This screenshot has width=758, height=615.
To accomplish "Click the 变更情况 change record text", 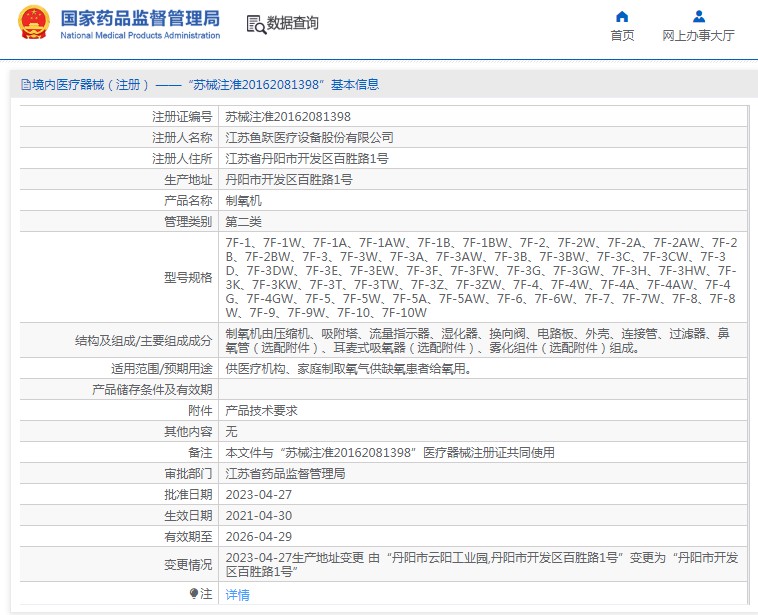I will click(x=481, y=565).
